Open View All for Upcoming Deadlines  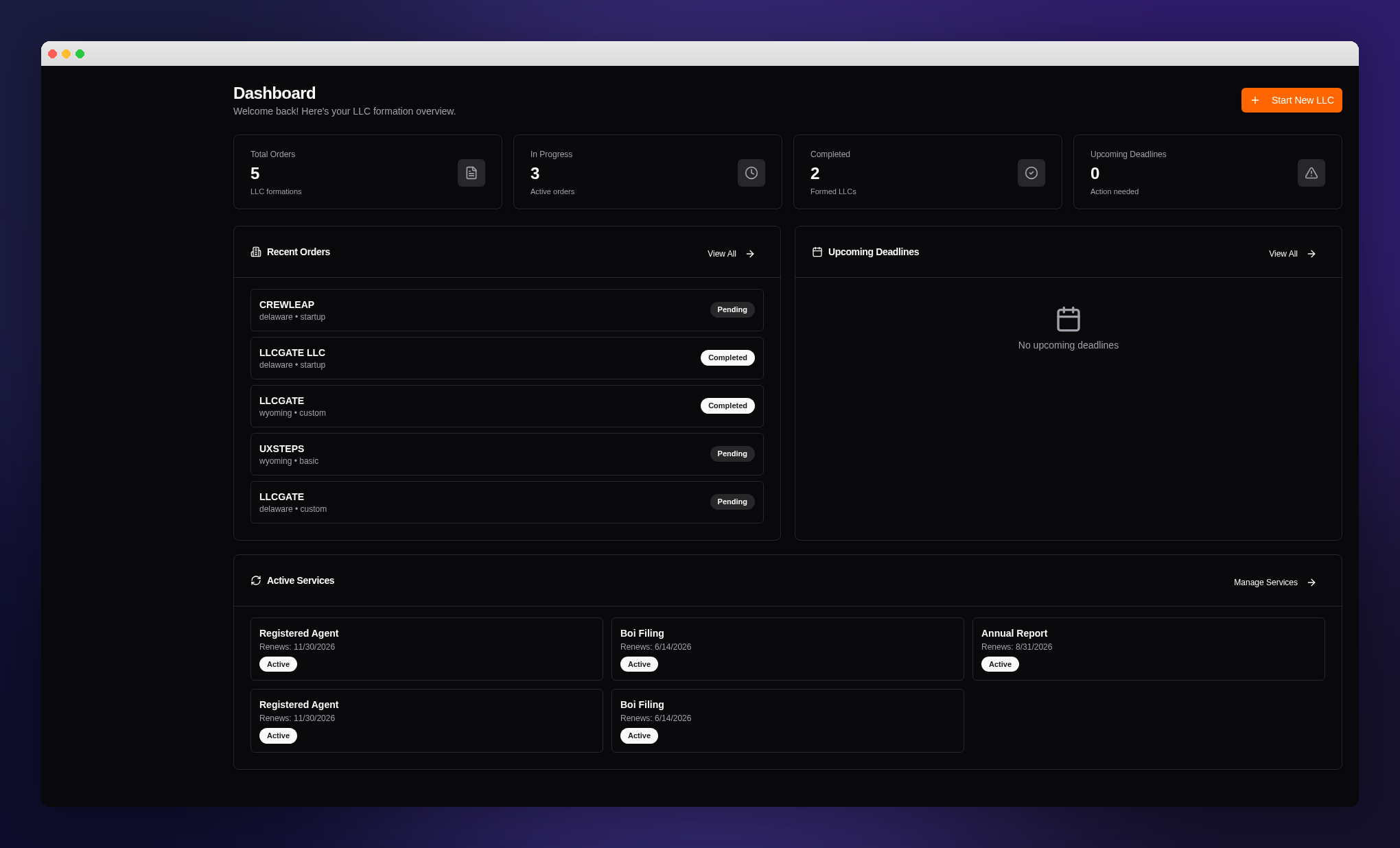(1293, 254)
